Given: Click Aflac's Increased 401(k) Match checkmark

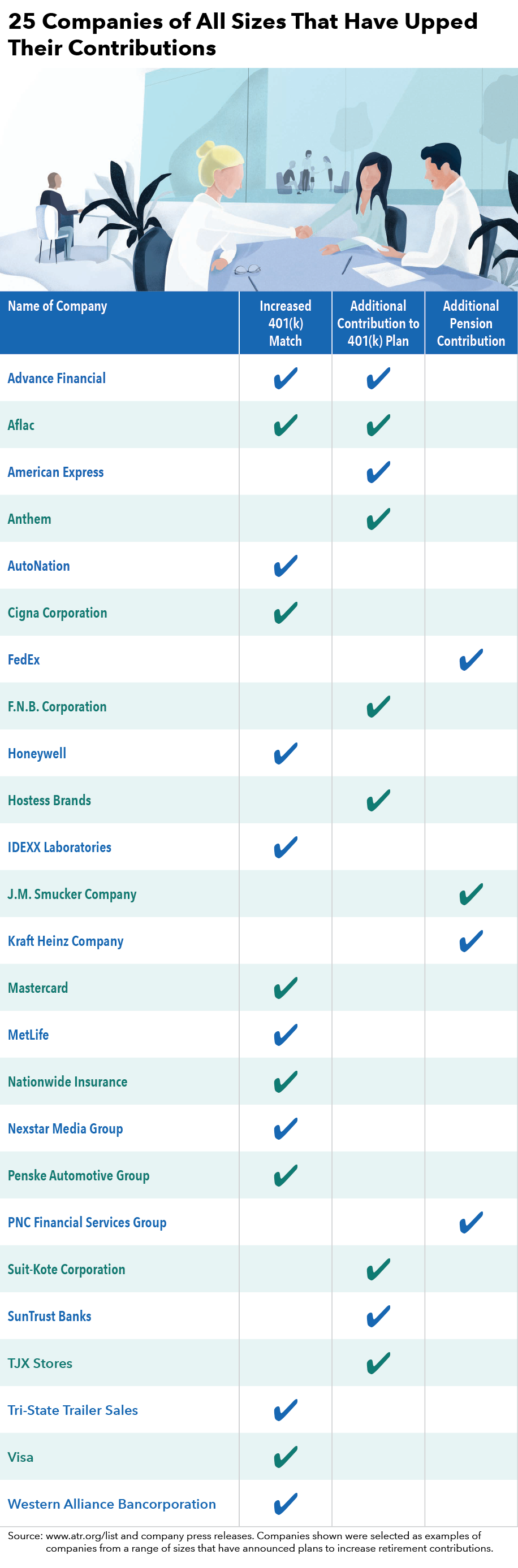Looking at the screenshot, I should point(285,425).
